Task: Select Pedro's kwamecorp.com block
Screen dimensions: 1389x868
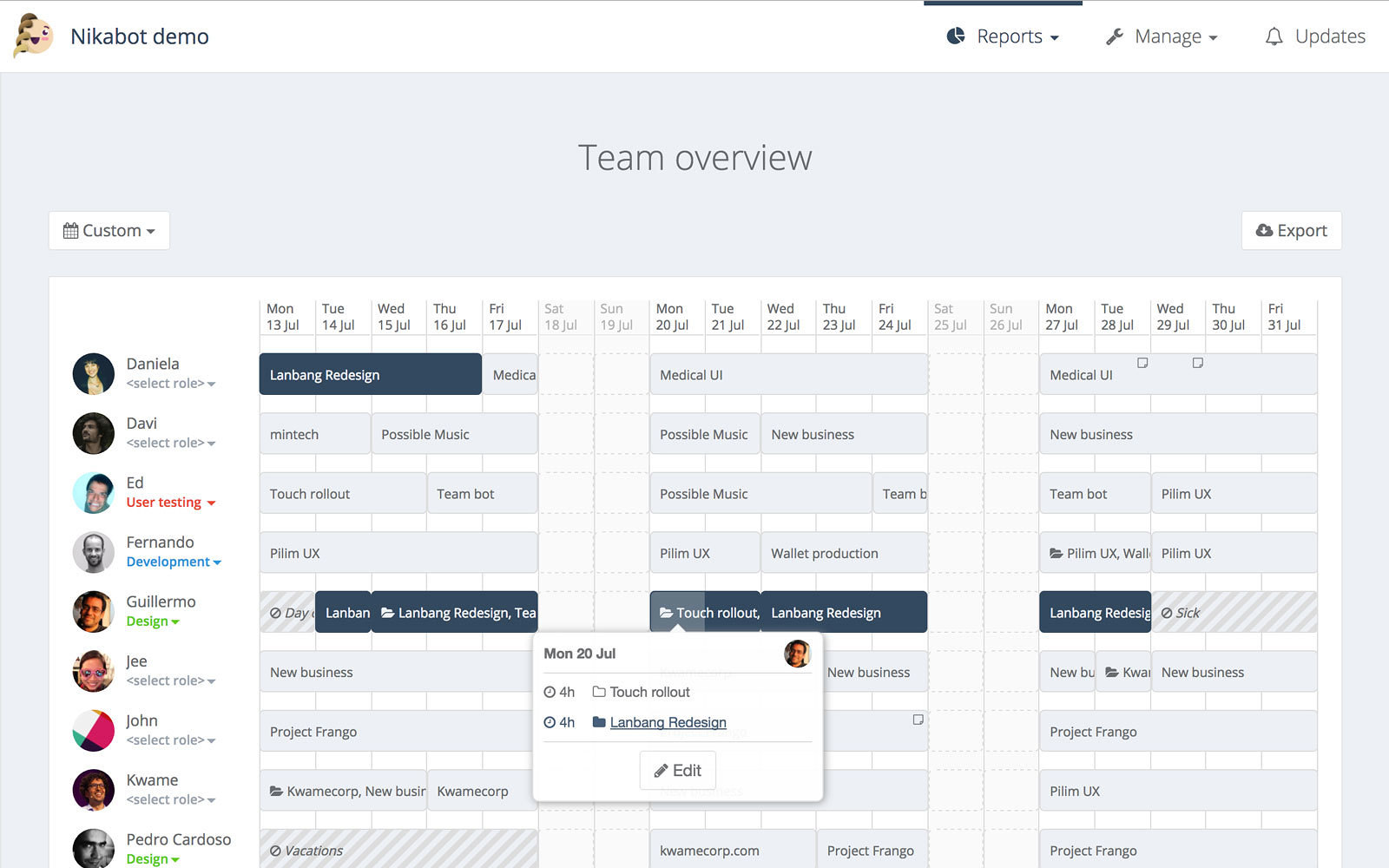Action: tap(733, 849)
